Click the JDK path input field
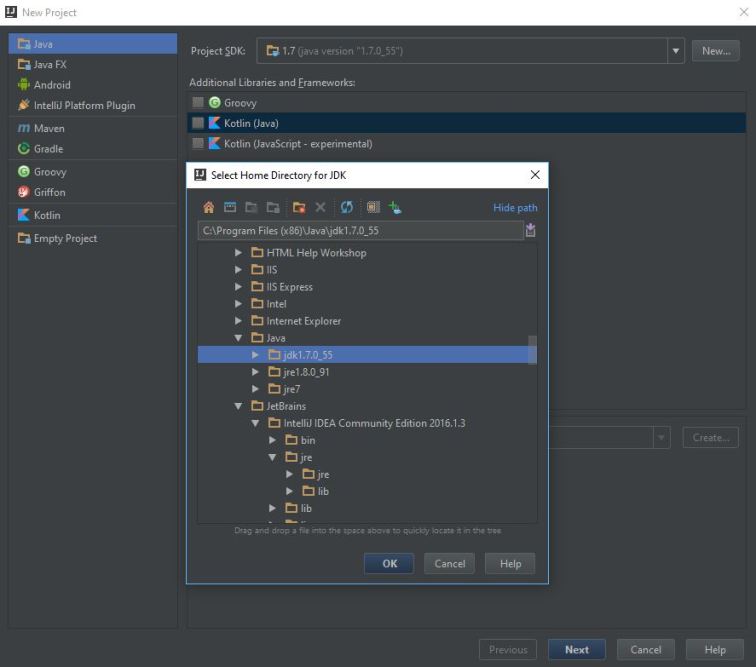The height and width of the screenshot is (667, 756). pos(360,230)
